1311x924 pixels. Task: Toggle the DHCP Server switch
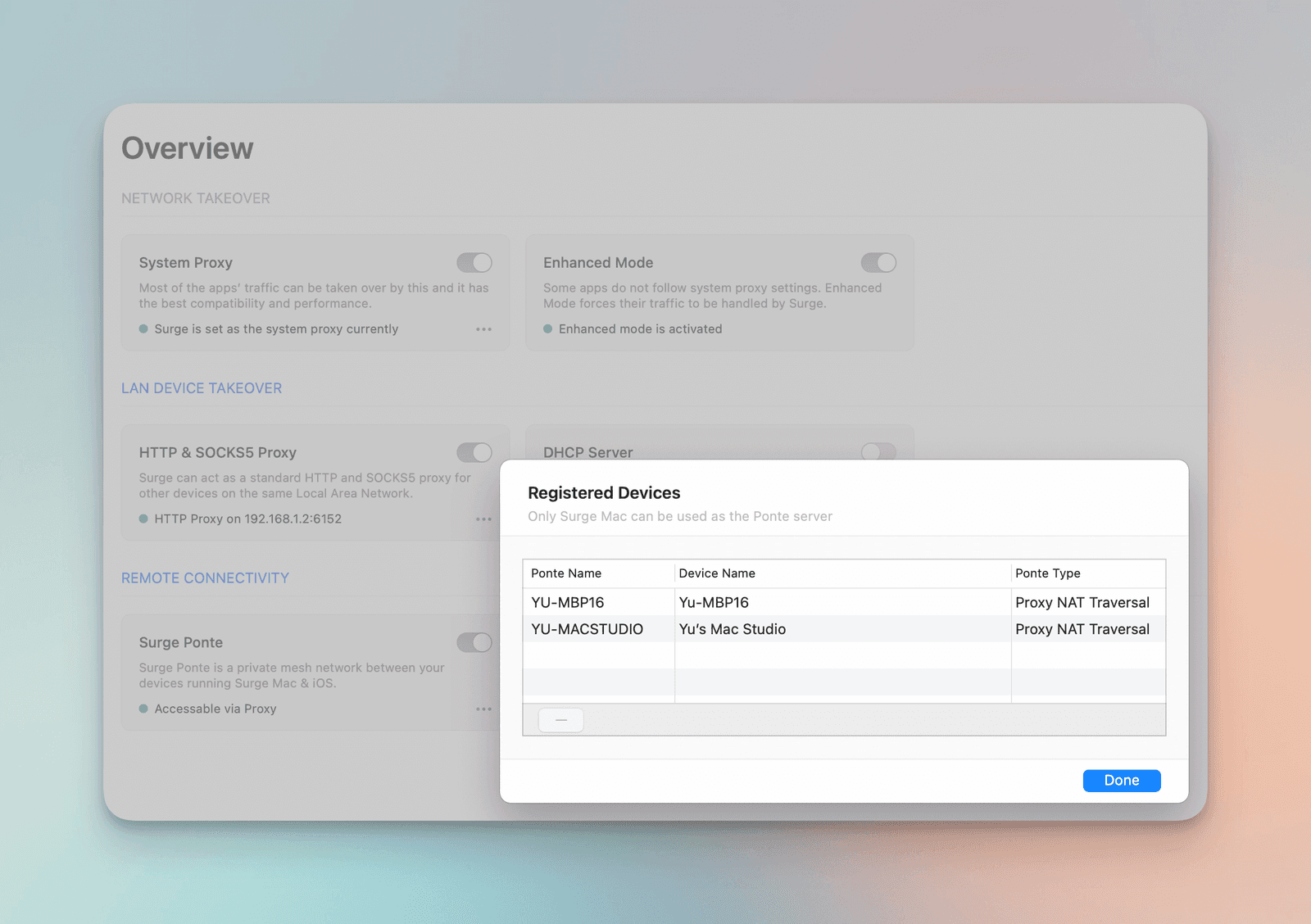[878, 451]
